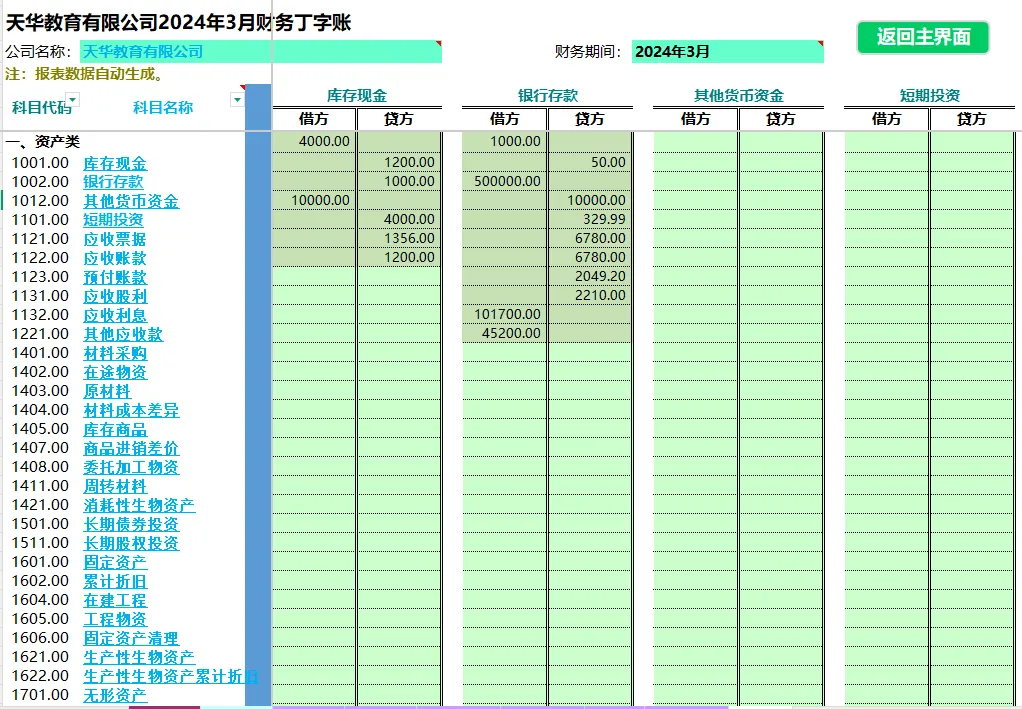Viewport: 1022px width, 709px height.
Task: Select the 库存现金 debit cell 10000.00
Action: click(x=314, y=200)
